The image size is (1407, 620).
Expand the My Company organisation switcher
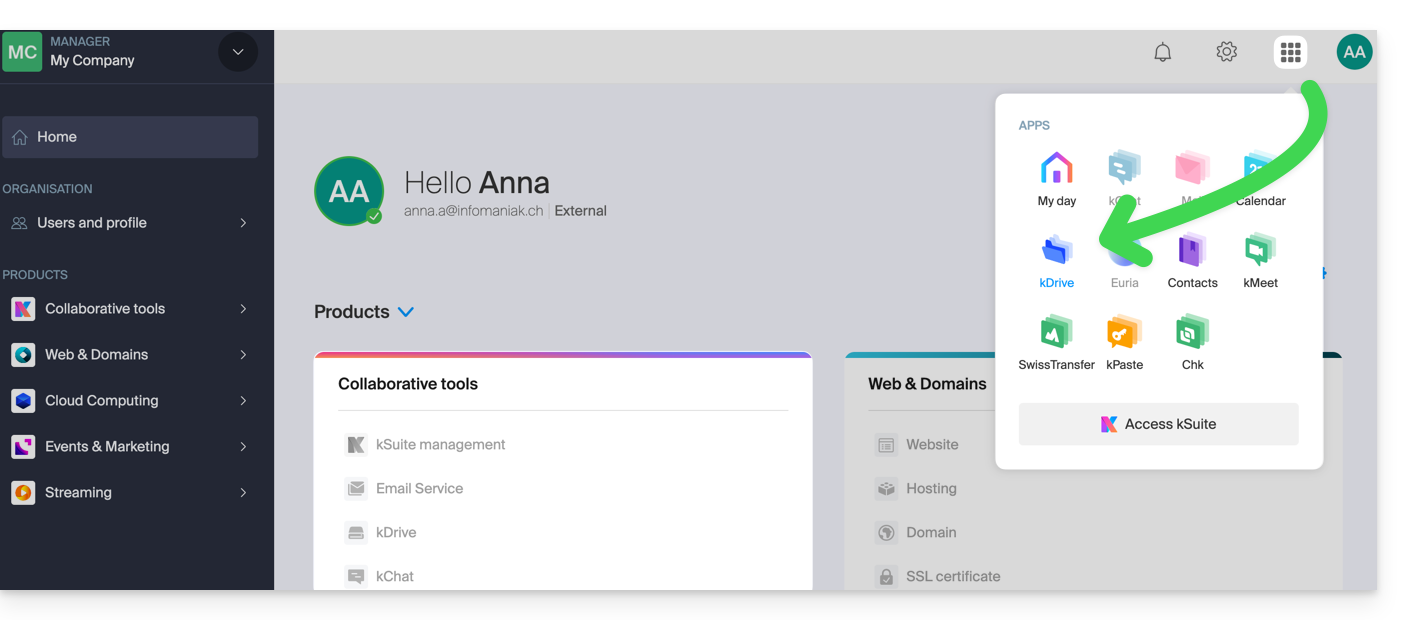click(237, 52)
